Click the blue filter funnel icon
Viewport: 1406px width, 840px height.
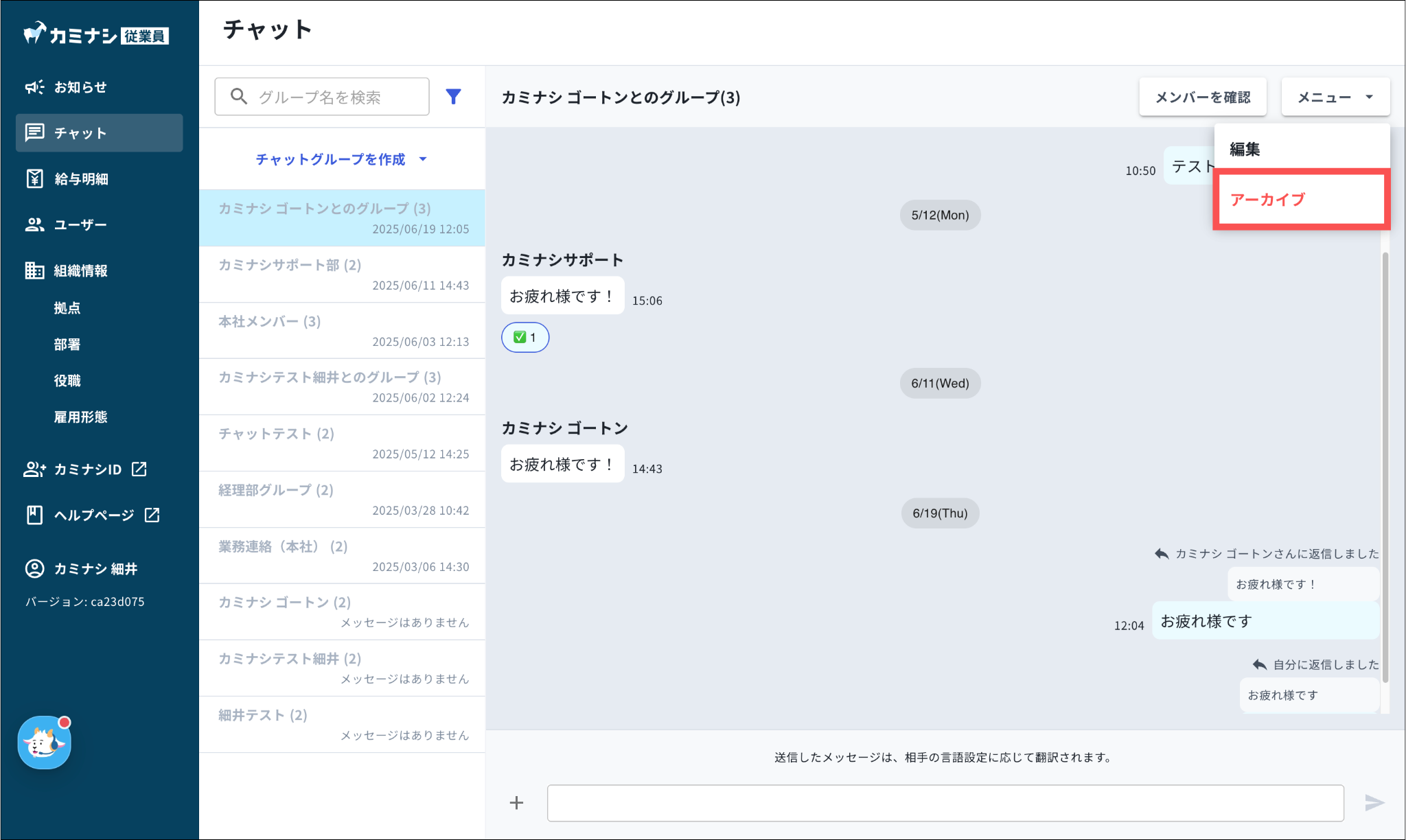[453, 97]
